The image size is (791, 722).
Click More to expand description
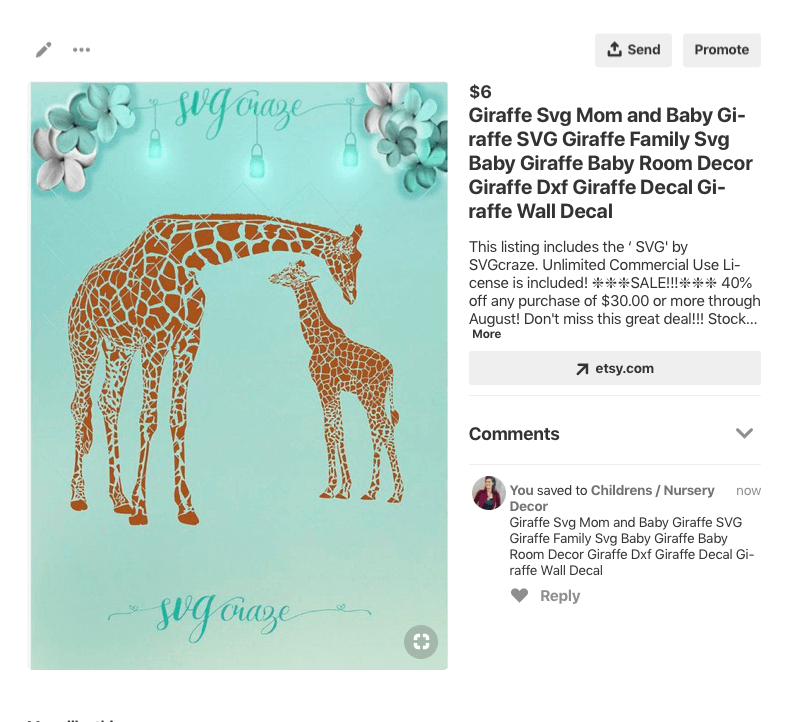pos(487,334)
